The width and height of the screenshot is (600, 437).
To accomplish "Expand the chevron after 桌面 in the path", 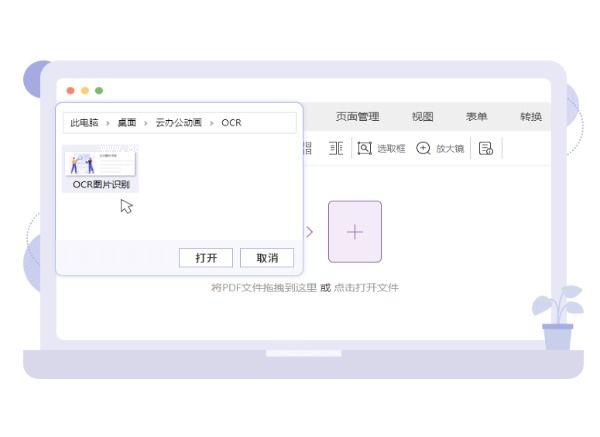I will pyautogui.click(x=146, y=123).
